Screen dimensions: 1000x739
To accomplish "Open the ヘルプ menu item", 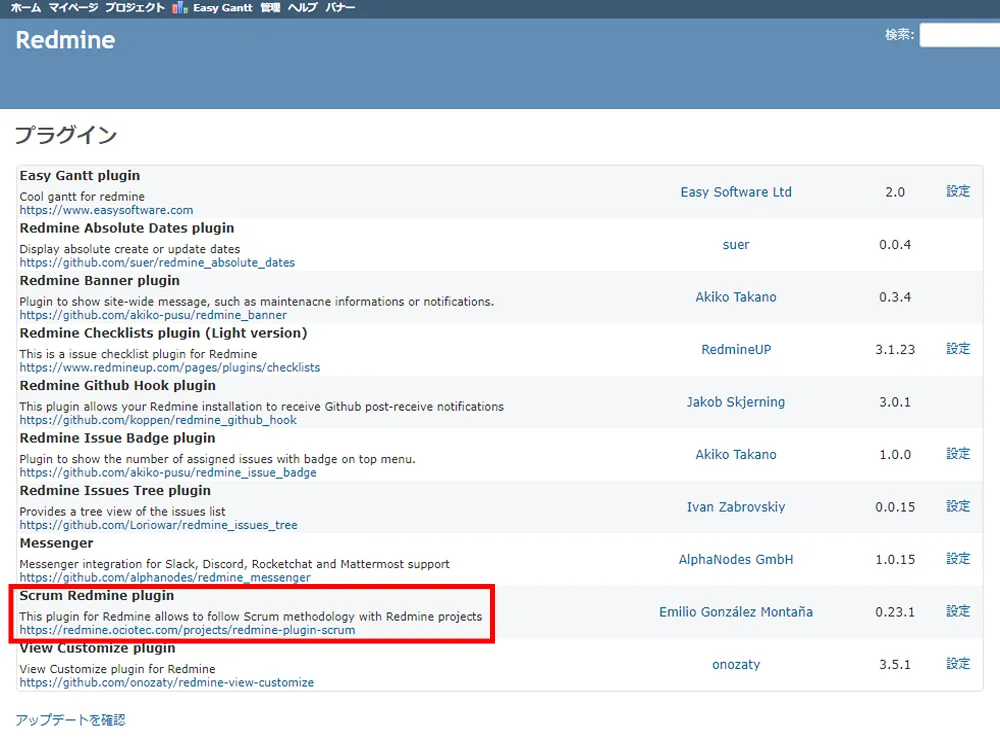I will 302,8.
